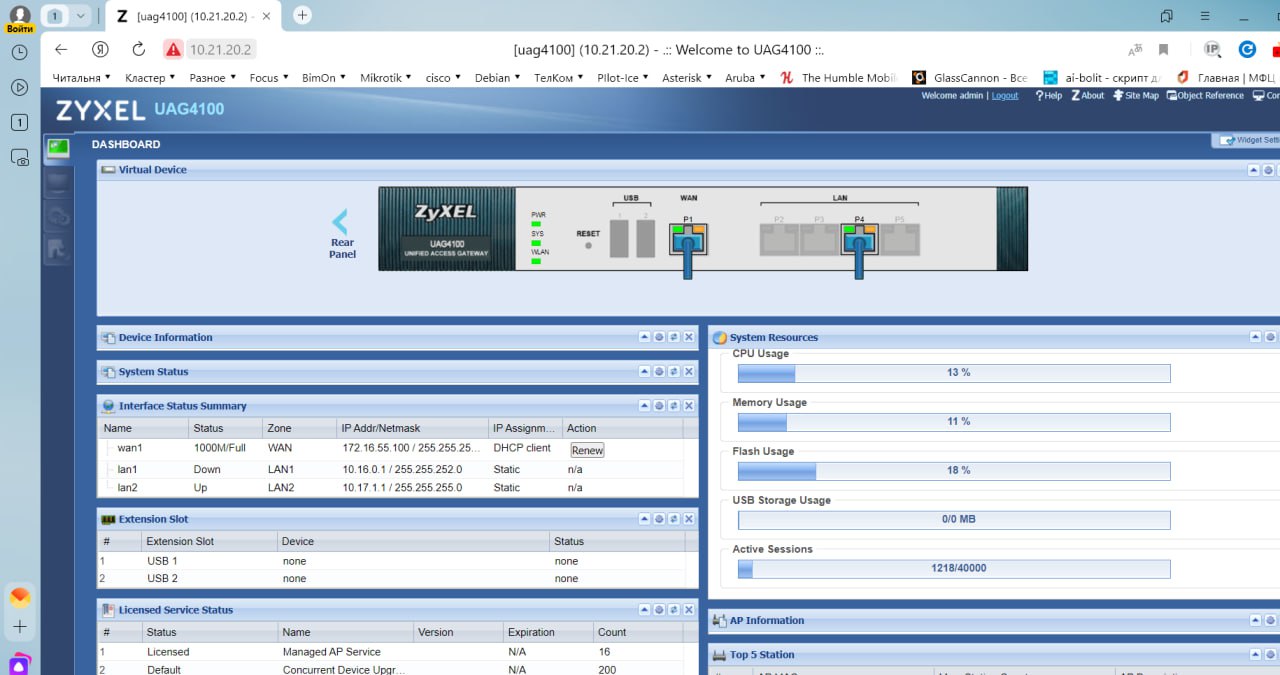
Task: Click the Logout link
Action: pyautogui.click(x=1005, y=96)
